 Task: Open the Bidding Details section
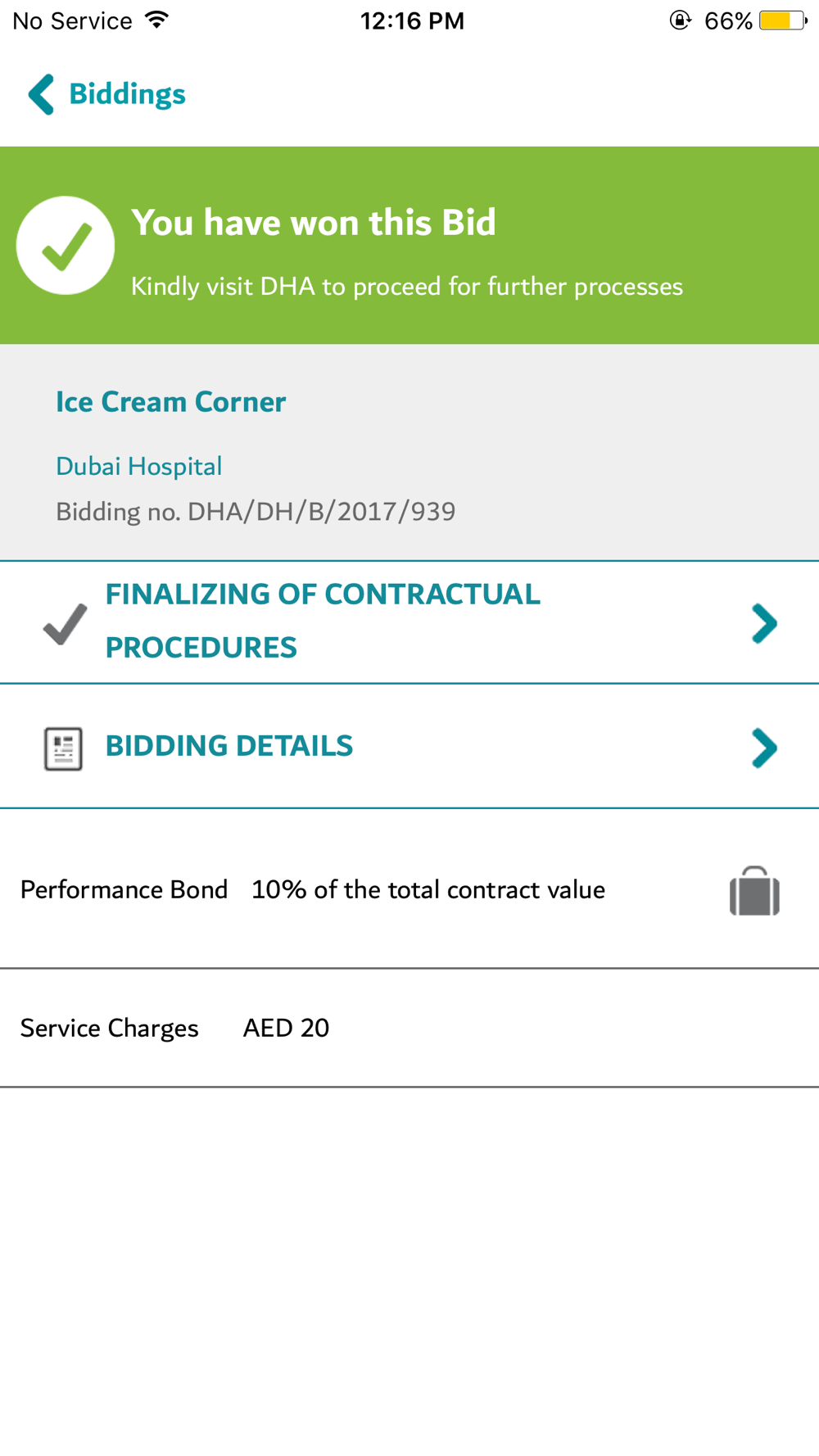click(409, 746)
